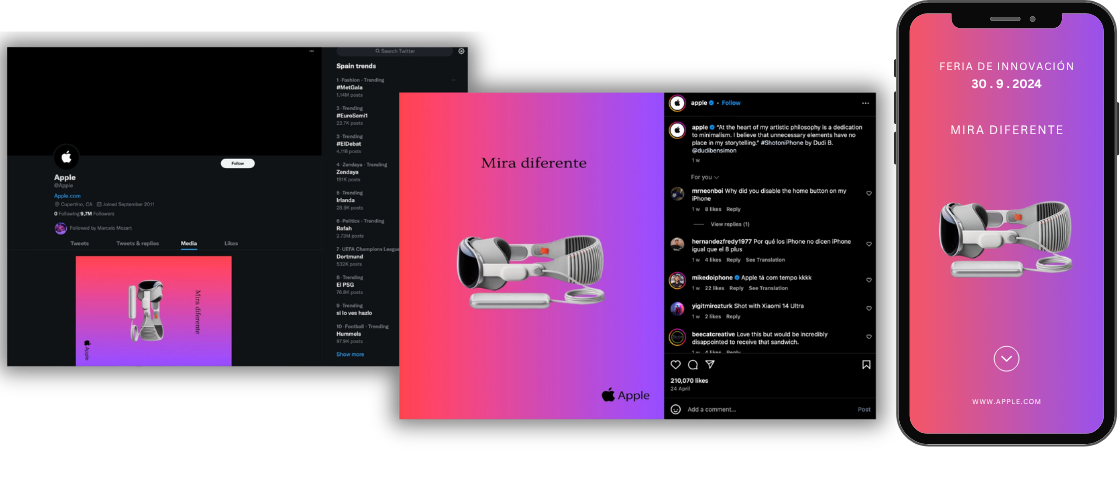Click the Search Twitter field
The width and height of the screenshot is (1120, 491).
pos(394,51)
